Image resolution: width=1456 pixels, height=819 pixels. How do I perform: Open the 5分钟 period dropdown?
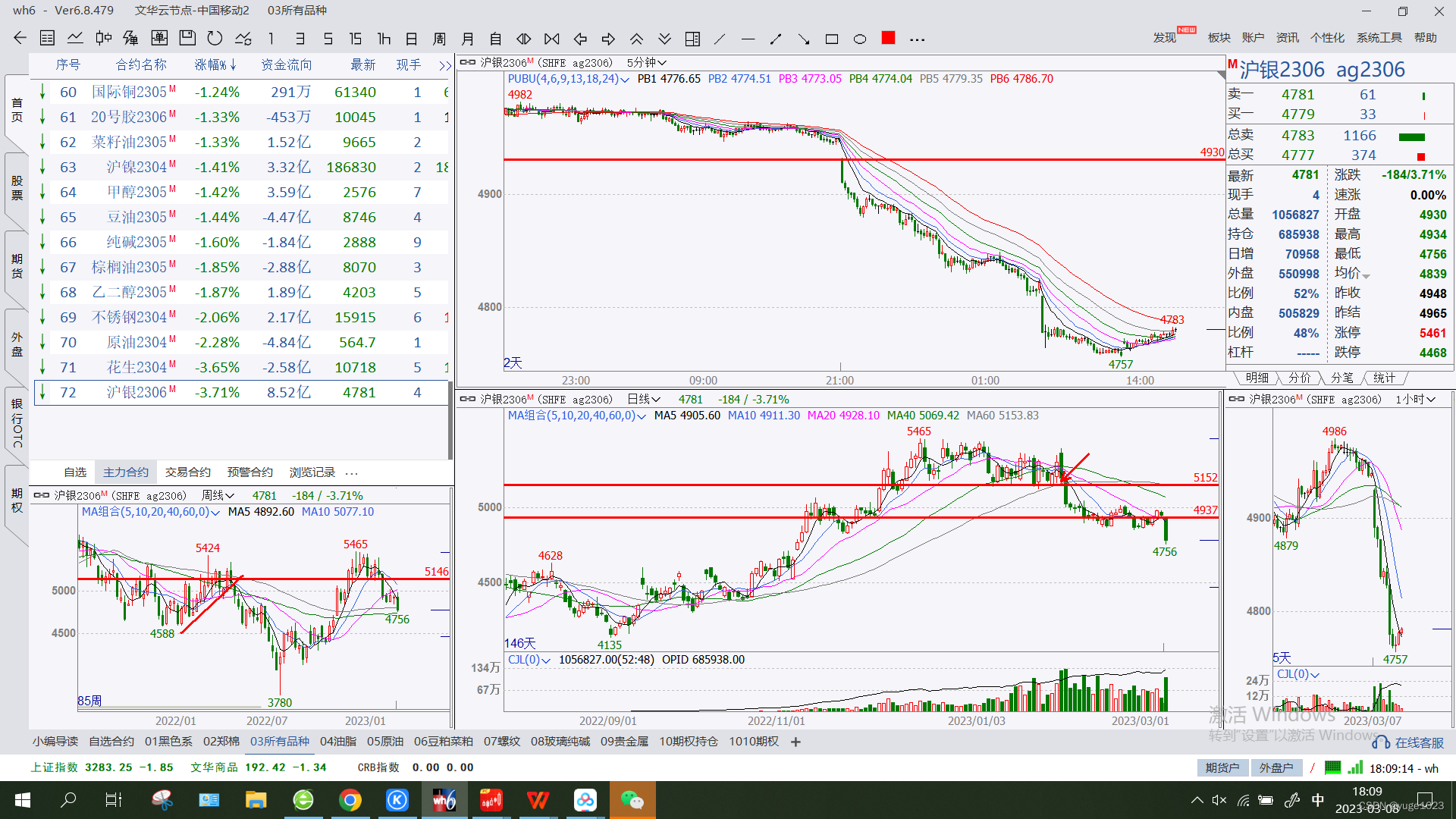tap(646, 62)
